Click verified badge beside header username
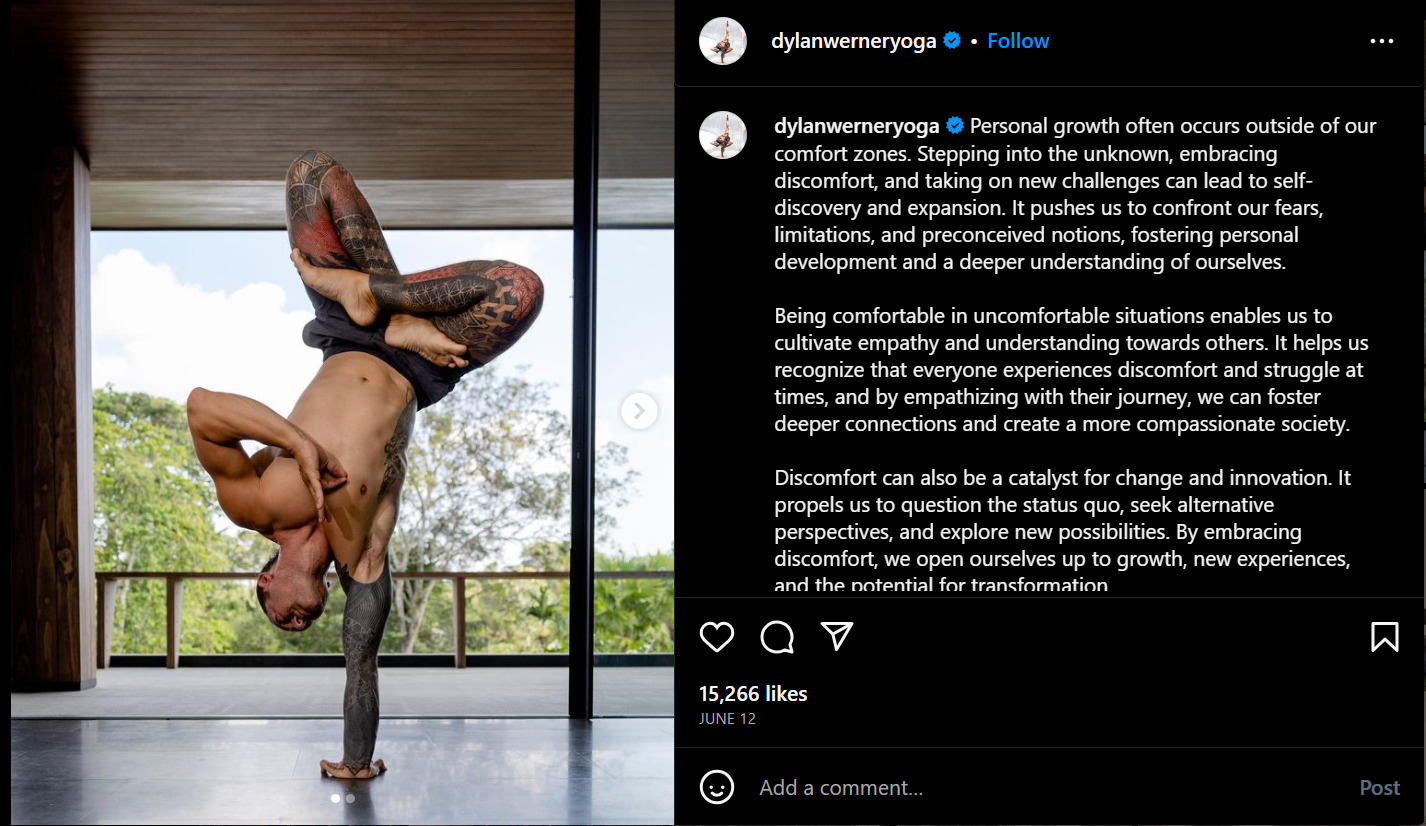This screenshot has height=826, width=1426. tap(952, 41)
